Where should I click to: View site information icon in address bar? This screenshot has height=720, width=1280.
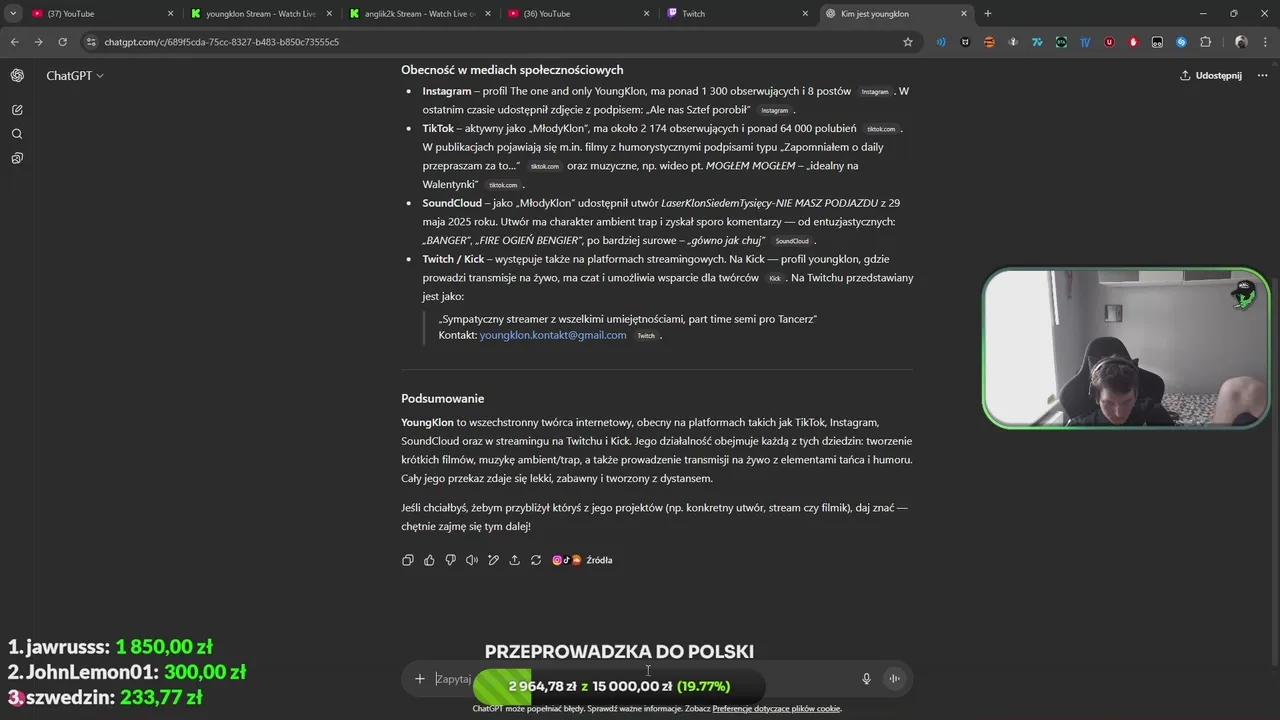point(91,42)
